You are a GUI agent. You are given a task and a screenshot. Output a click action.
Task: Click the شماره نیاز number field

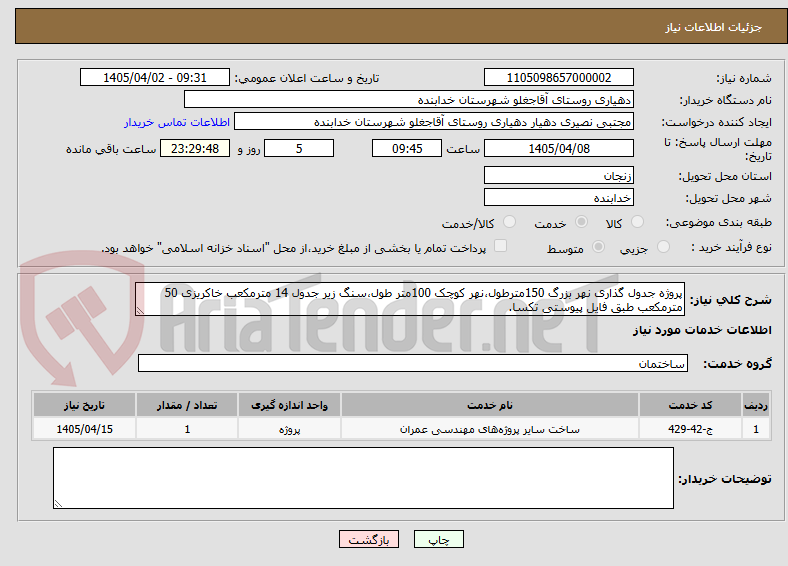point(559,77)
